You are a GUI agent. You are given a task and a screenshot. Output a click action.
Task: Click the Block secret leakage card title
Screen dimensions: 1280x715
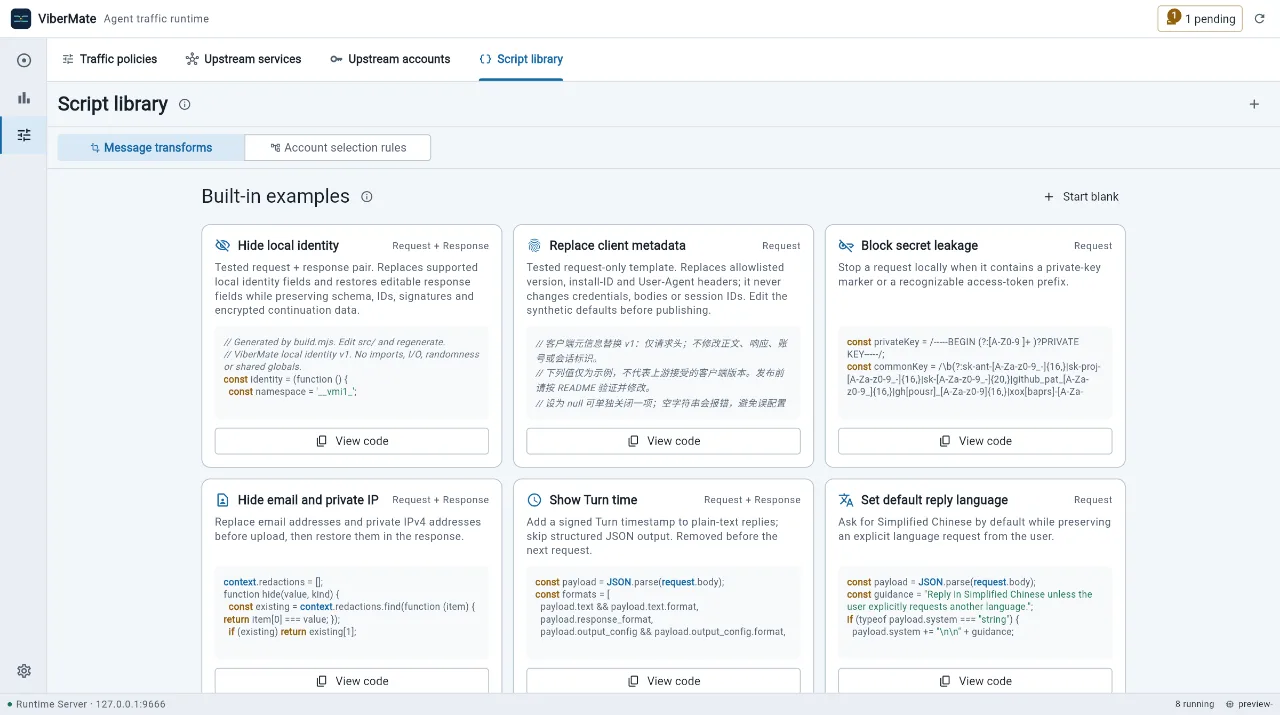pyautogui.click(x=919, y=245)
